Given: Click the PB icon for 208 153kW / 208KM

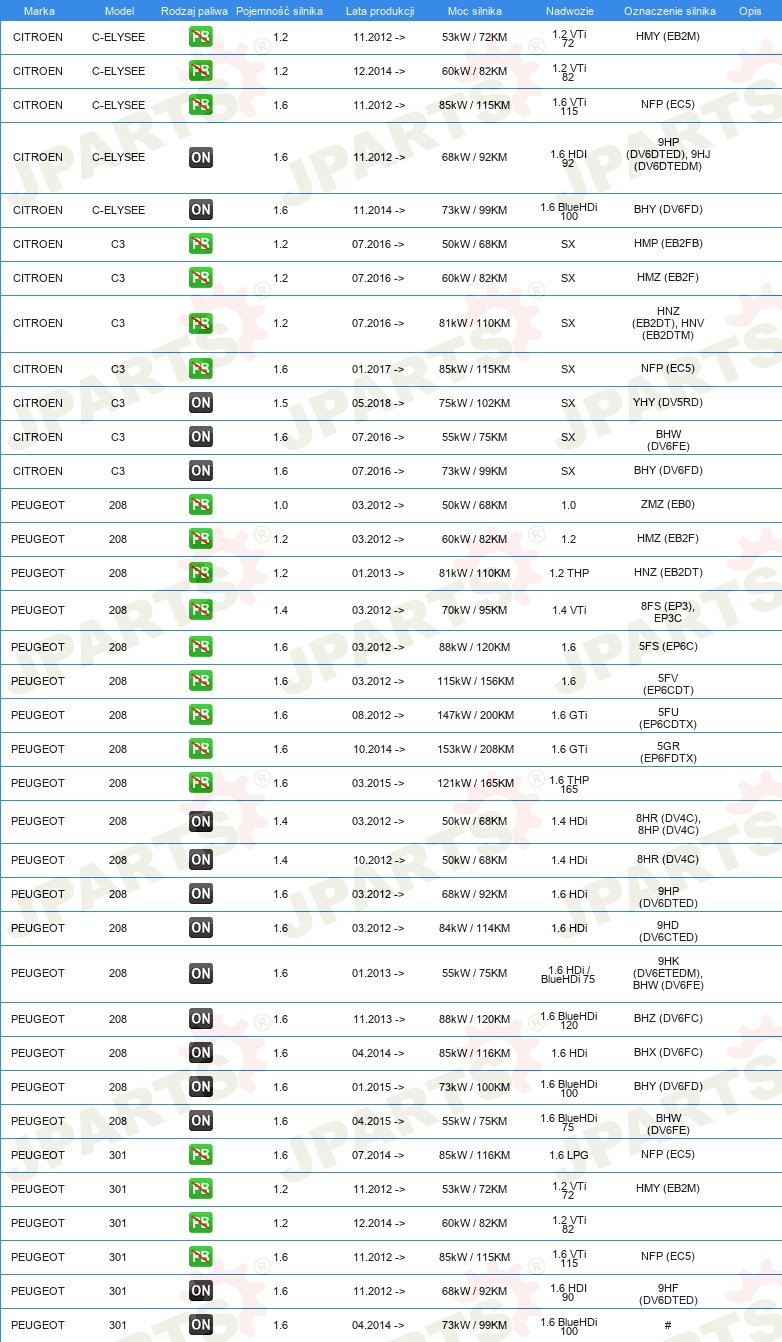Looking at the screenshot, I should point(201,749).
